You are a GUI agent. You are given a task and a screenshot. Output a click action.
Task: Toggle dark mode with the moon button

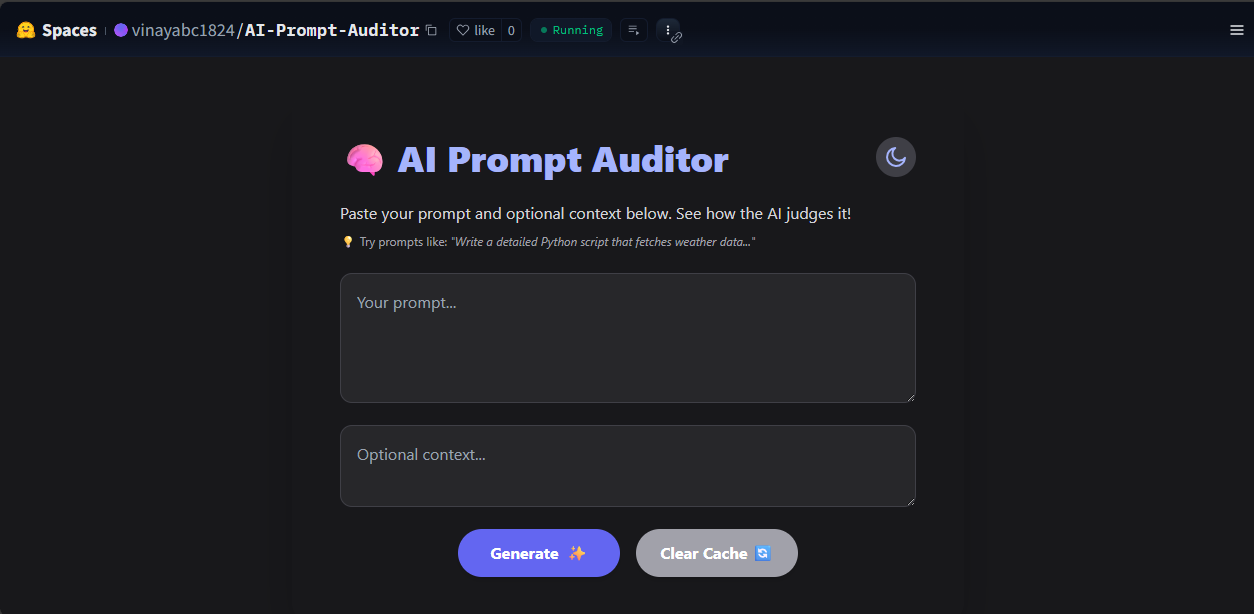click(x=895, y=157)
